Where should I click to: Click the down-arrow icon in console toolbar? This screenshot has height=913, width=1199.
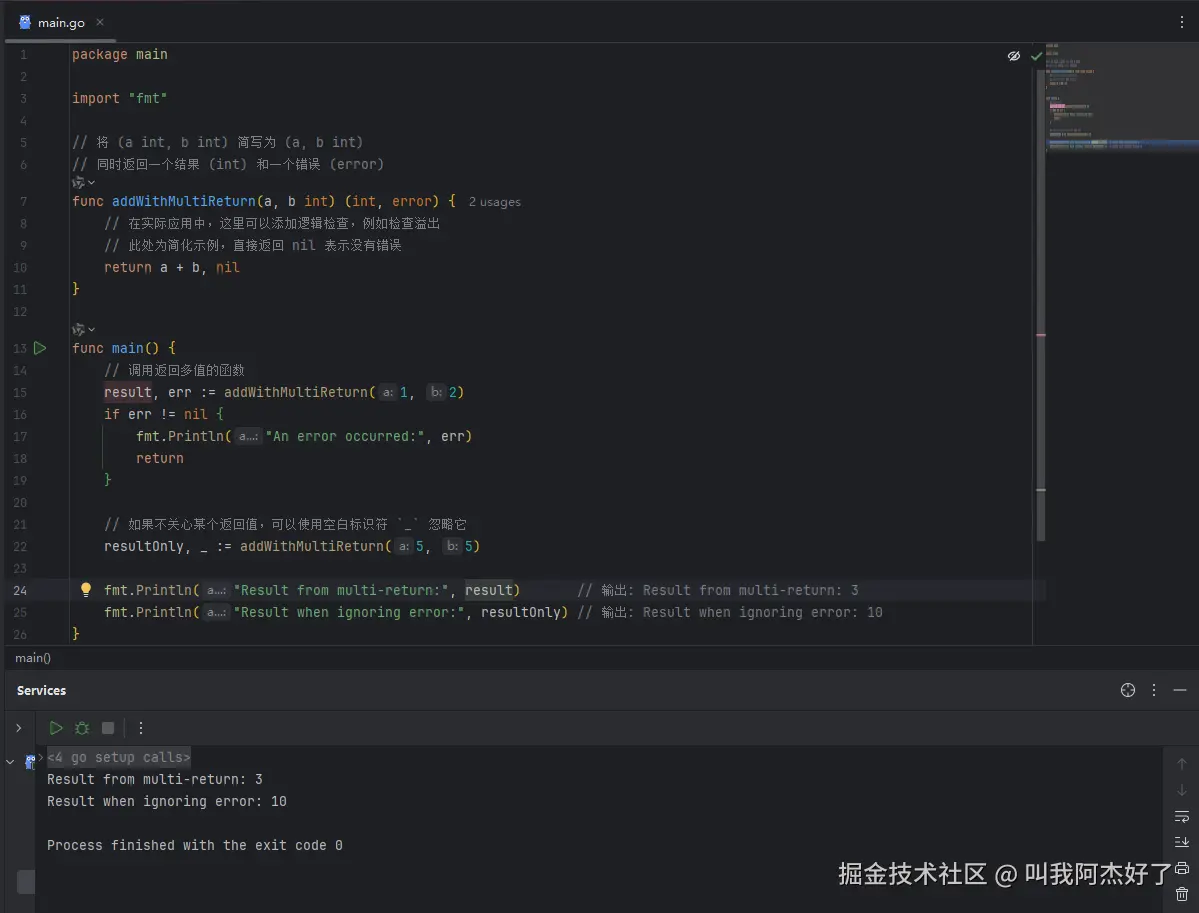pyautogui.click(x=1181, y=790)
